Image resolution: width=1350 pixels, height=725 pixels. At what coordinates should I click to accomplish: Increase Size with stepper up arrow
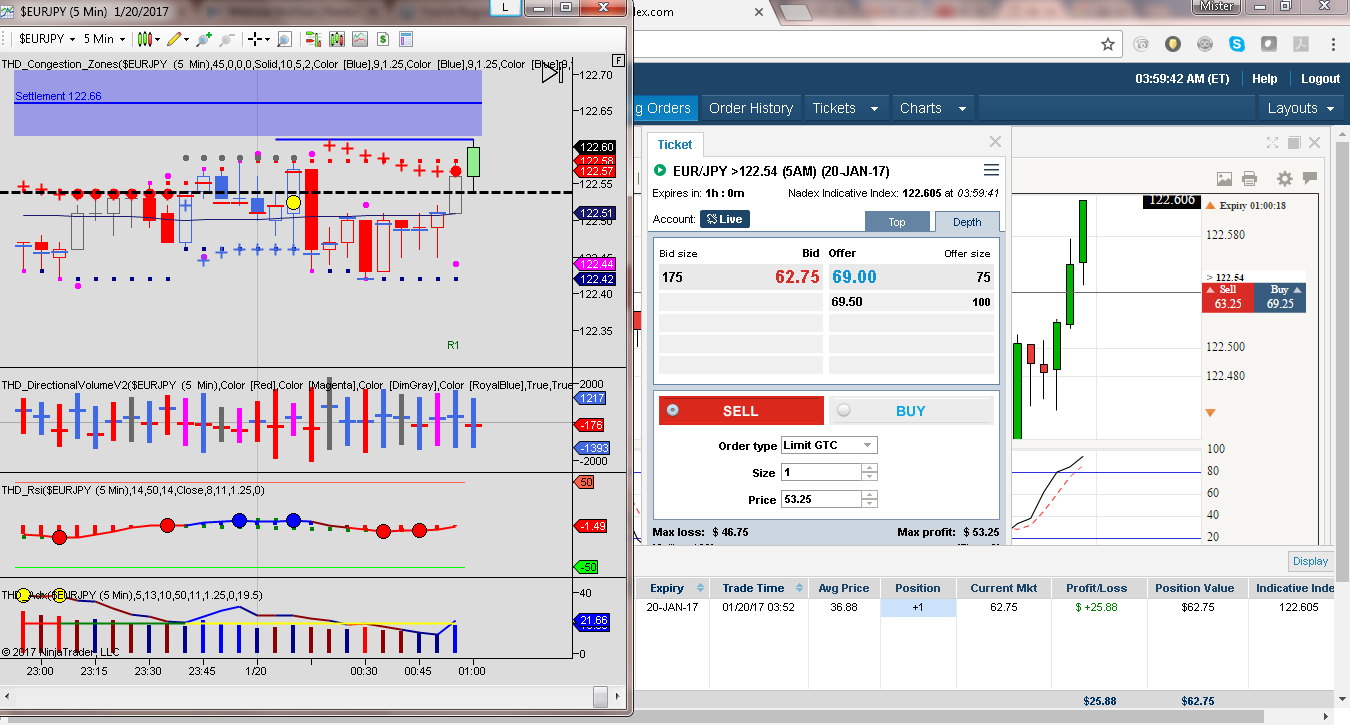click(x=869, y=468)
